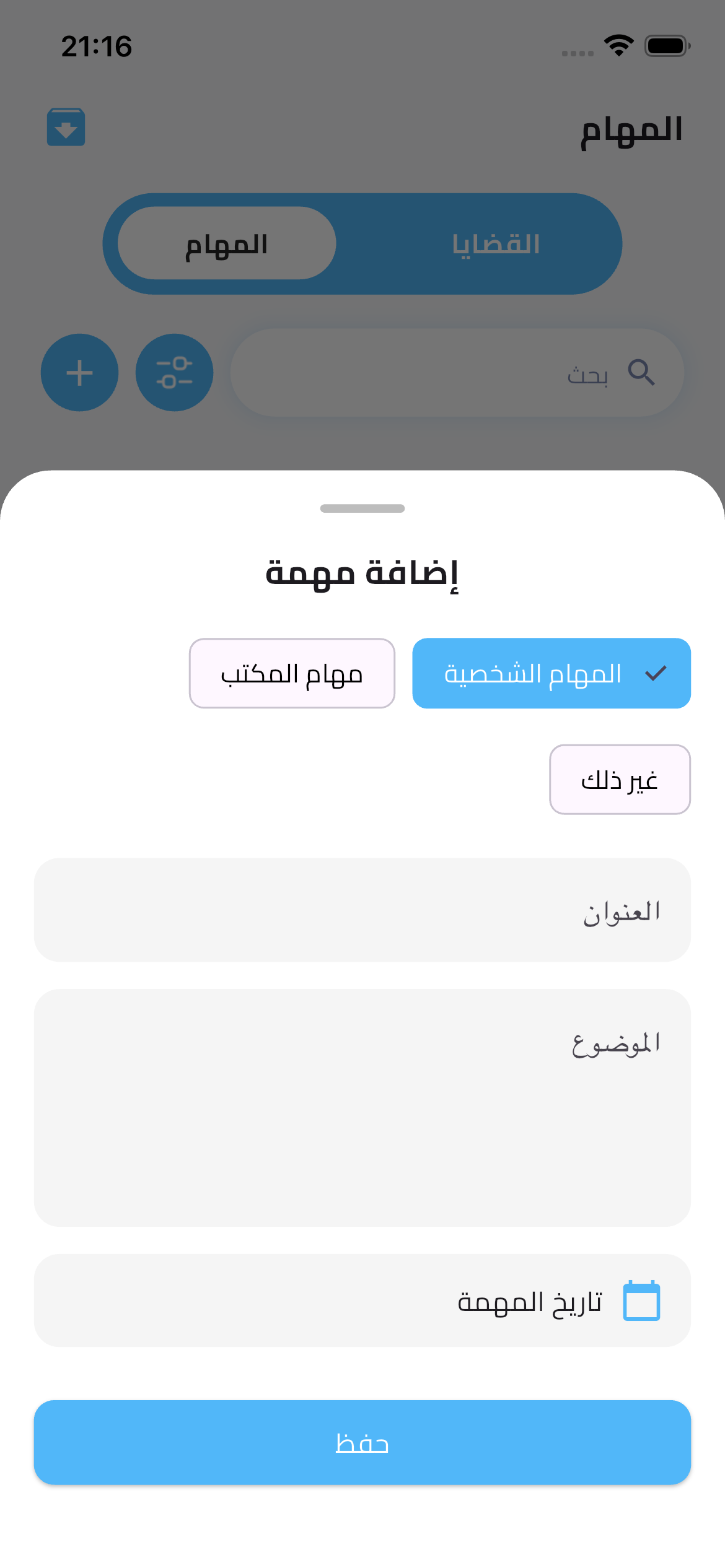Click into the الموضوع subject text area
Screen dimensions: 725x1568
pyautogui.click(x=362, y=1107)
